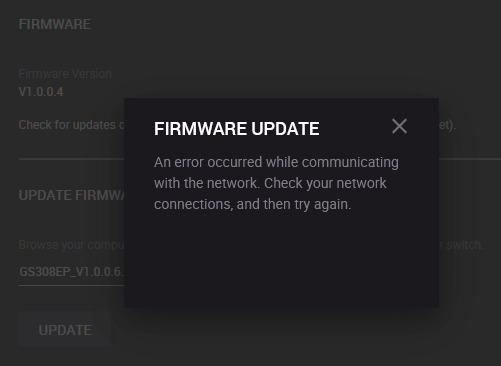This screenshot has width=501, height=366.
Task: Click 'An error occurred while communicating' message line
Action: click(276, 163)
